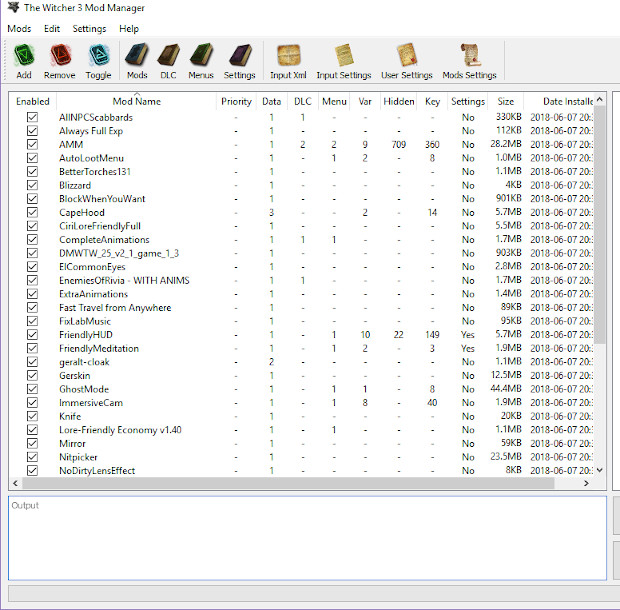Uncheck the GhostMode mod checkbox
The image size is (620, 610).
[x=32, y=389]
